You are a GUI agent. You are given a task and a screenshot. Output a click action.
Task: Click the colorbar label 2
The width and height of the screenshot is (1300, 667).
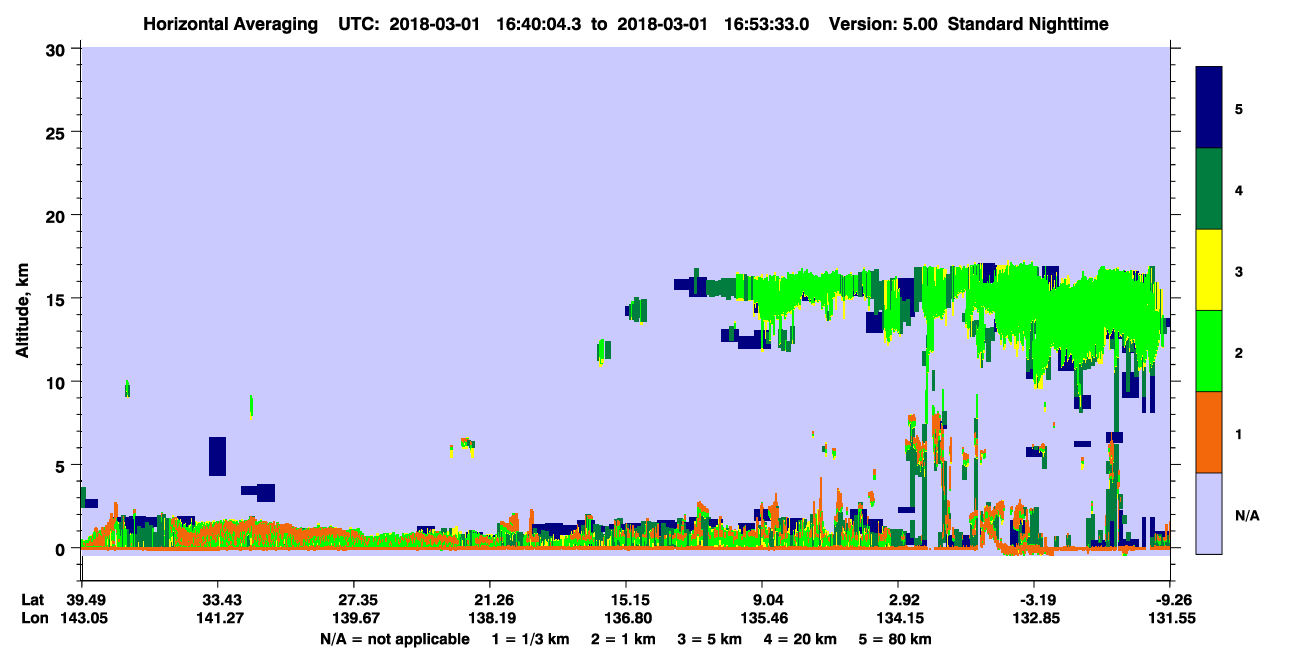(1239, 352)
